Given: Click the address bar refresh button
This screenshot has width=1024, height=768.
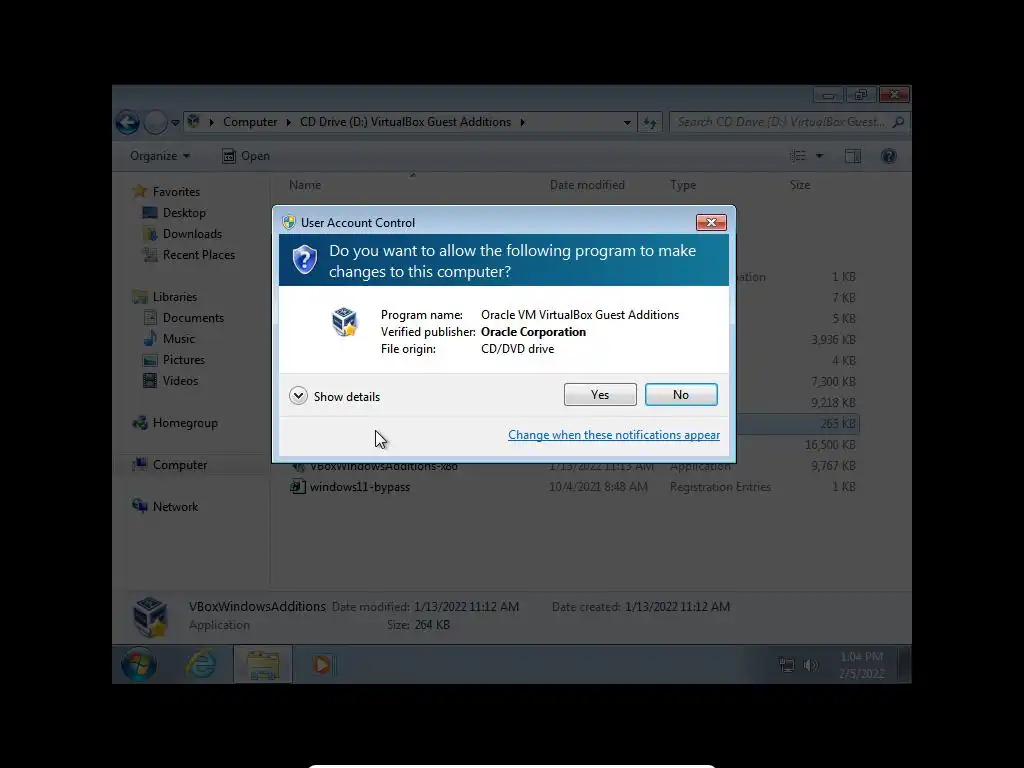Looking at the screenshot, I should pyautogui.click(x=650, y=122).
